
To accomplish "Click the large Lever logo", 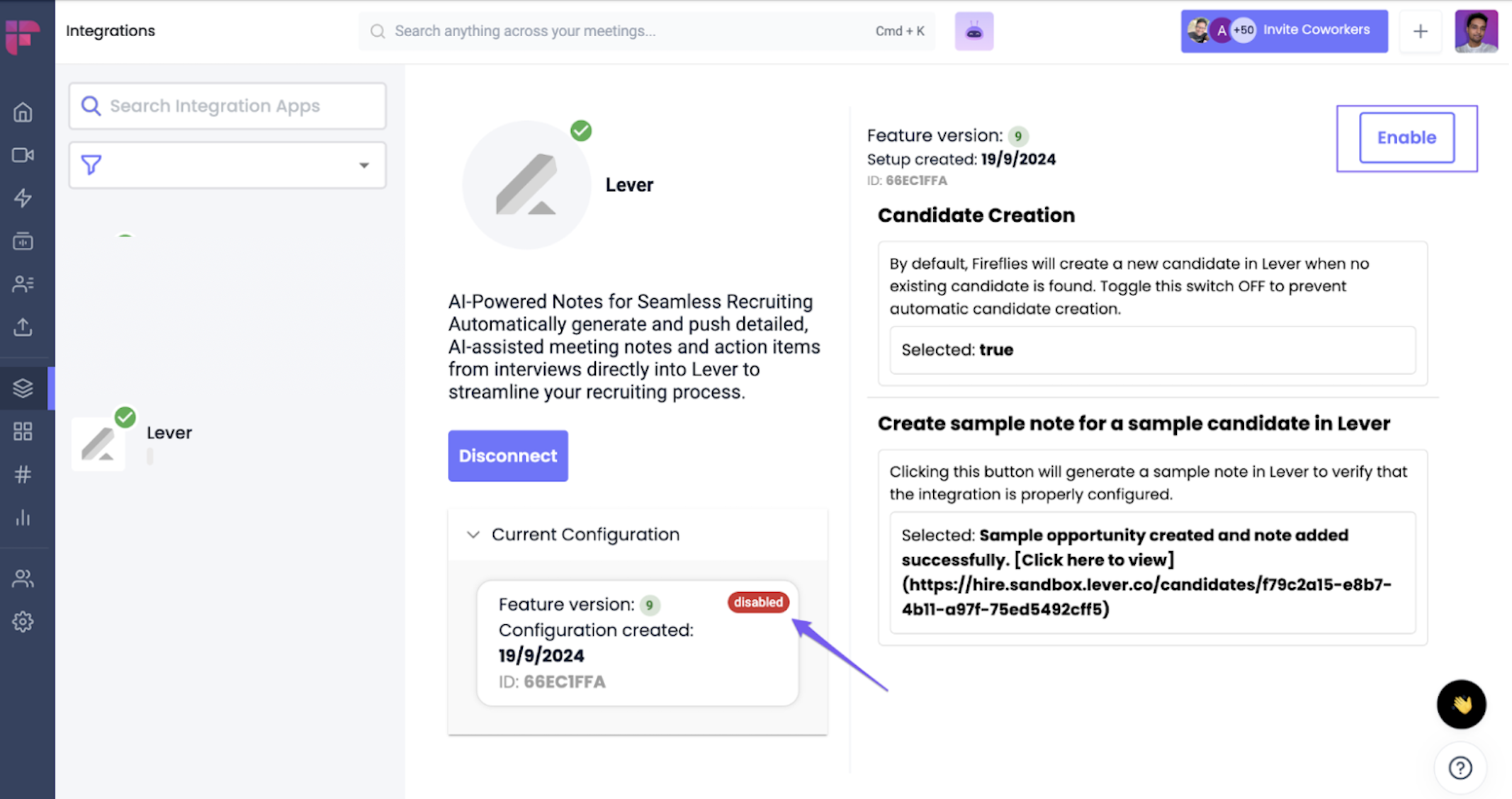I will point(526,185).
